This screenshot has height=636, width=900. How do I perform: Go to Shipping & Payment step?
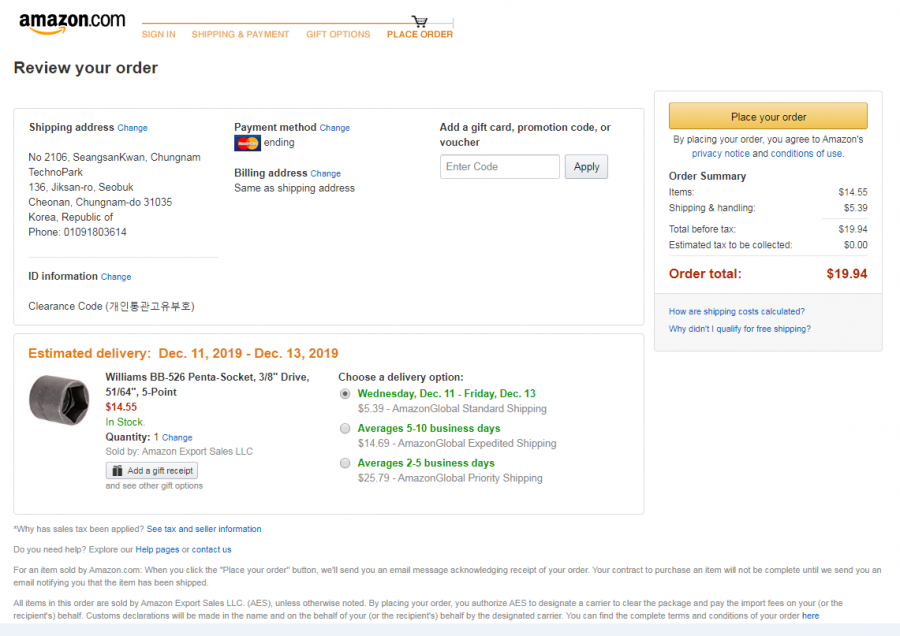(x=240, y=34)
